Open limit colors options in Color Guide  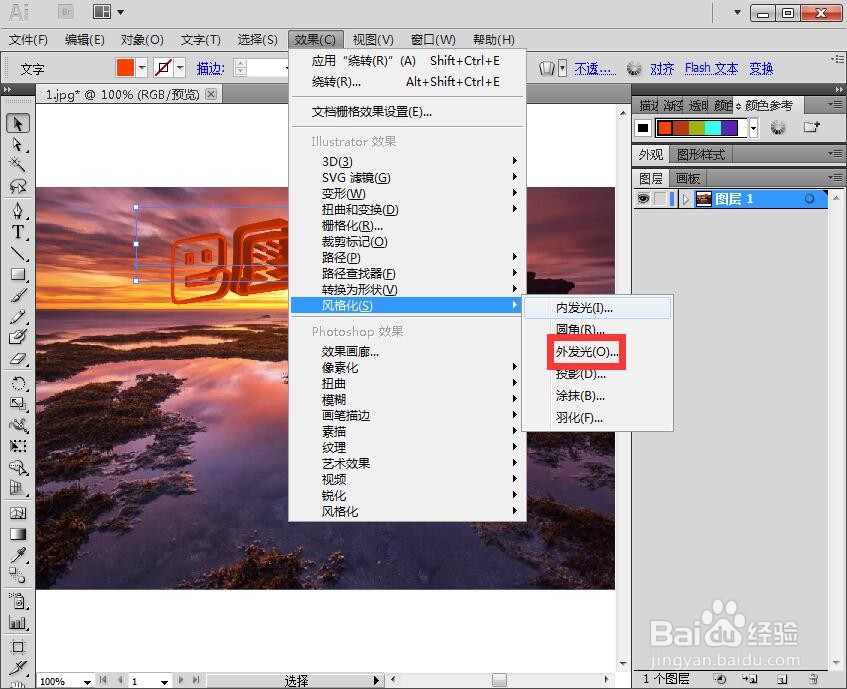click(x=777, y=127)
